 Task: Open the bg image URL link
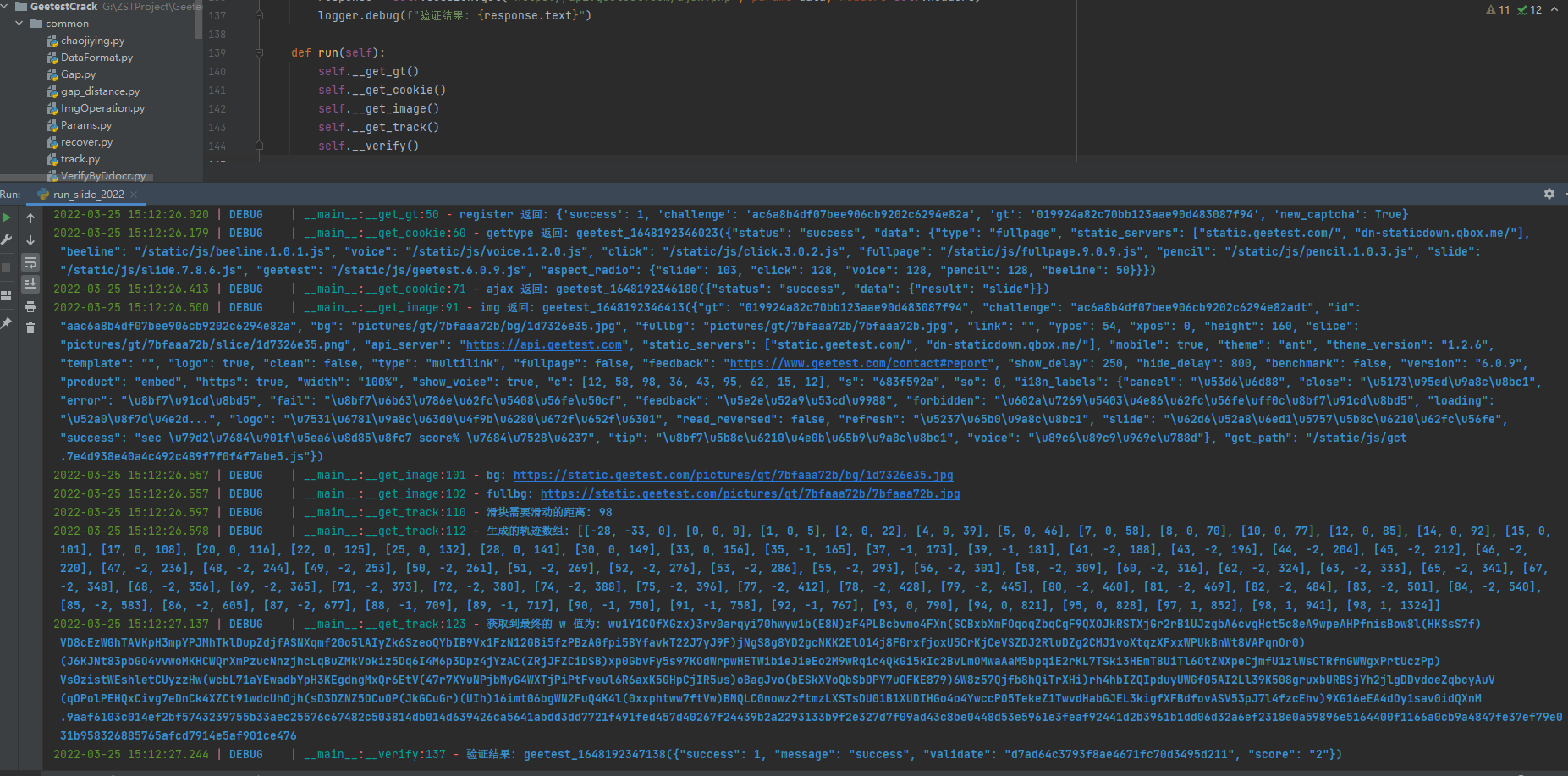(733, 475)
